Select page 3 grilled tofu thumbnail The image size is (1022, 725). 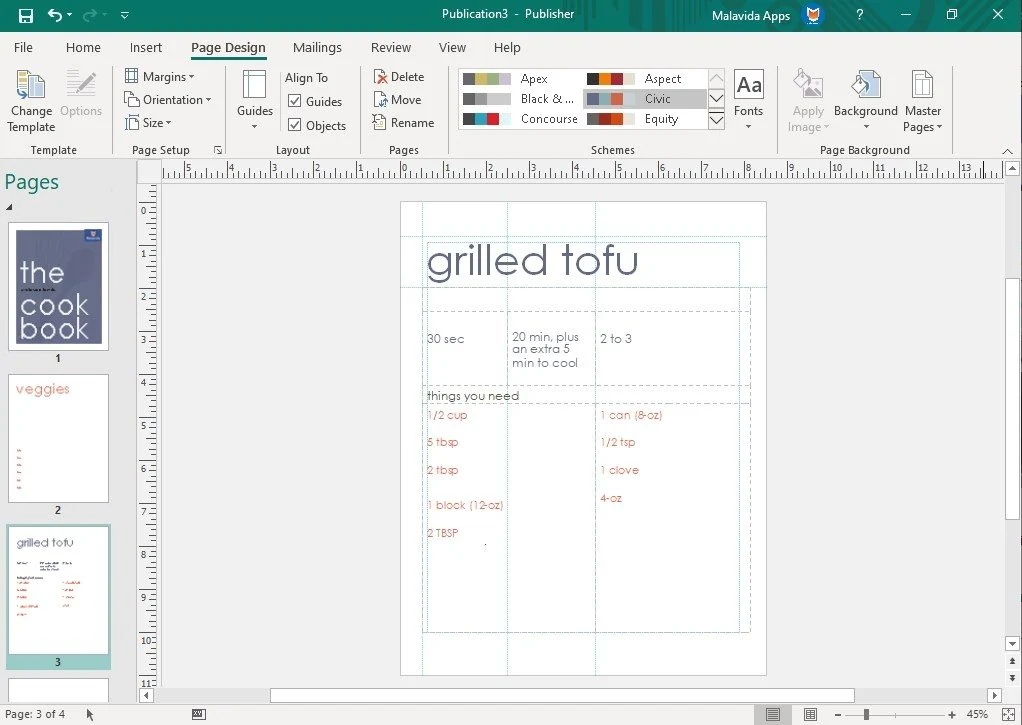(58, 590)
